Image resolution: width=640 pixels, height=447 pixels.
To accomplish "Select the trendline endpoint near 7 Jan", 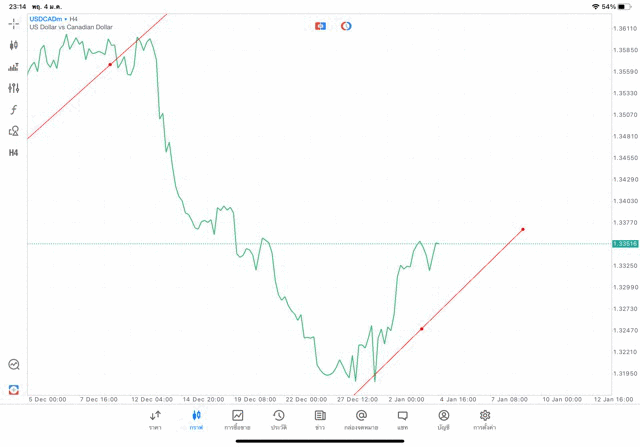I will (x=523, y=229).
